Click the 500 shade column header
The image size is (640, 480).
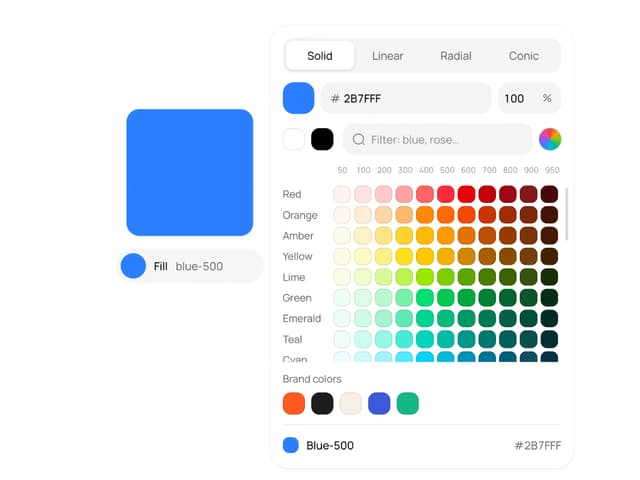(447, 170)
